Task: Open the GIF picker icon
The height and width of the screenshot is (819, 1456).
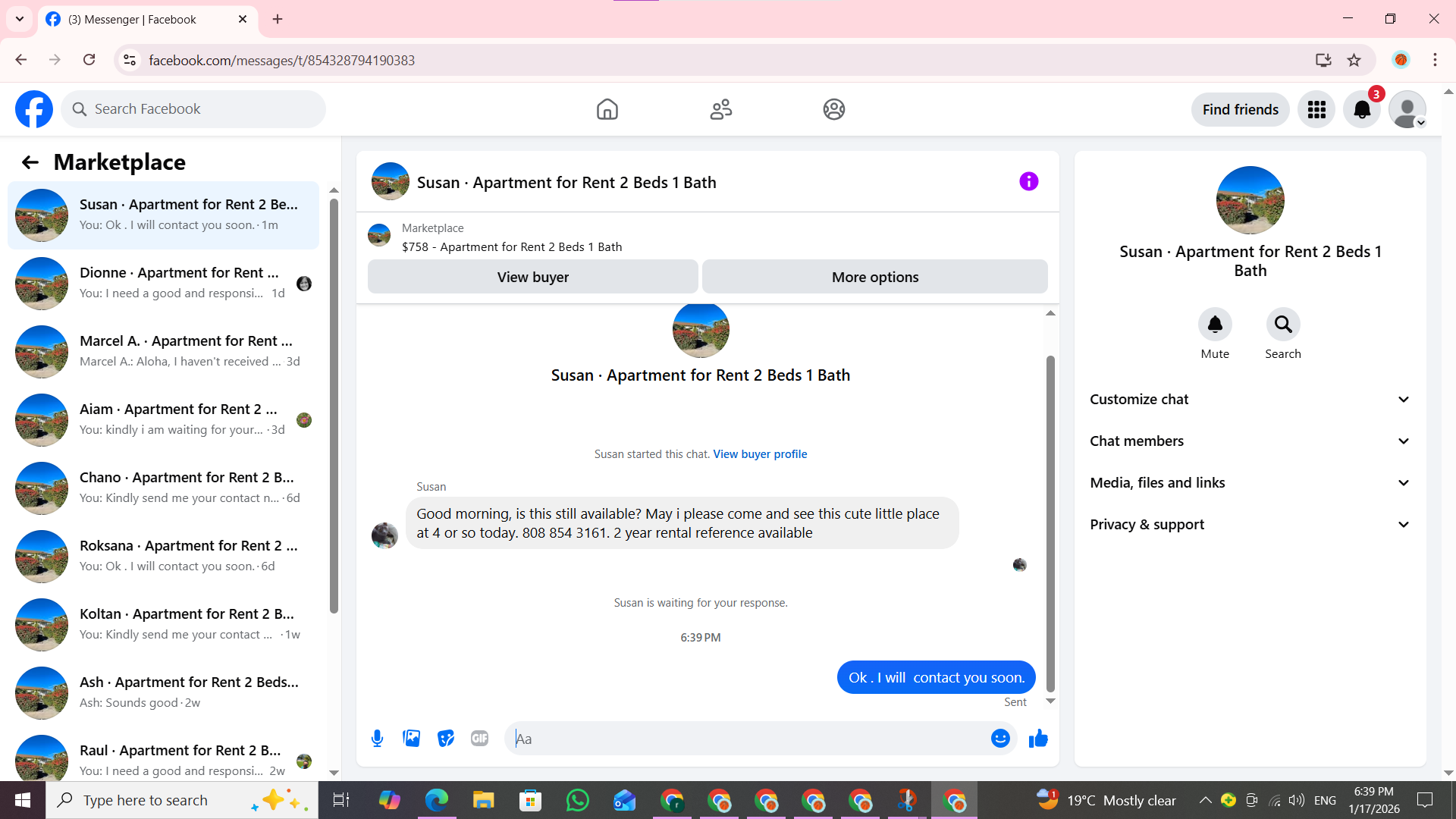Action: [479, 738]
